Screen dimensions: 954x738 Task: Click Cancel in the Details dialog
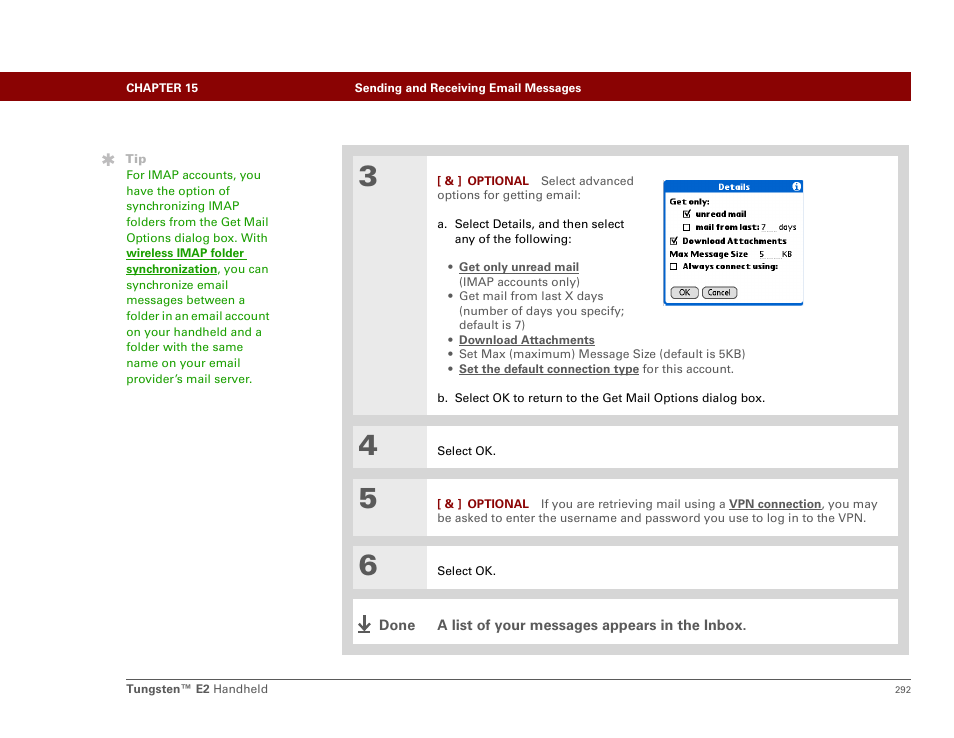[719, 293]
